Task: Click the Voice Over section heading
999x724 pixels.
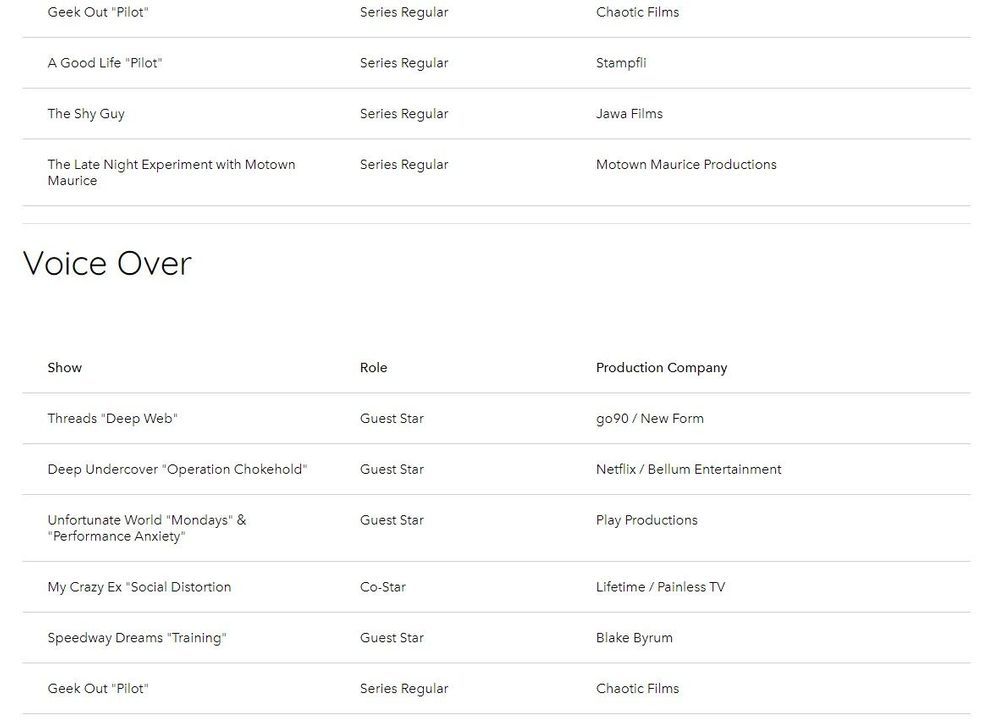Action: point(107,264)
